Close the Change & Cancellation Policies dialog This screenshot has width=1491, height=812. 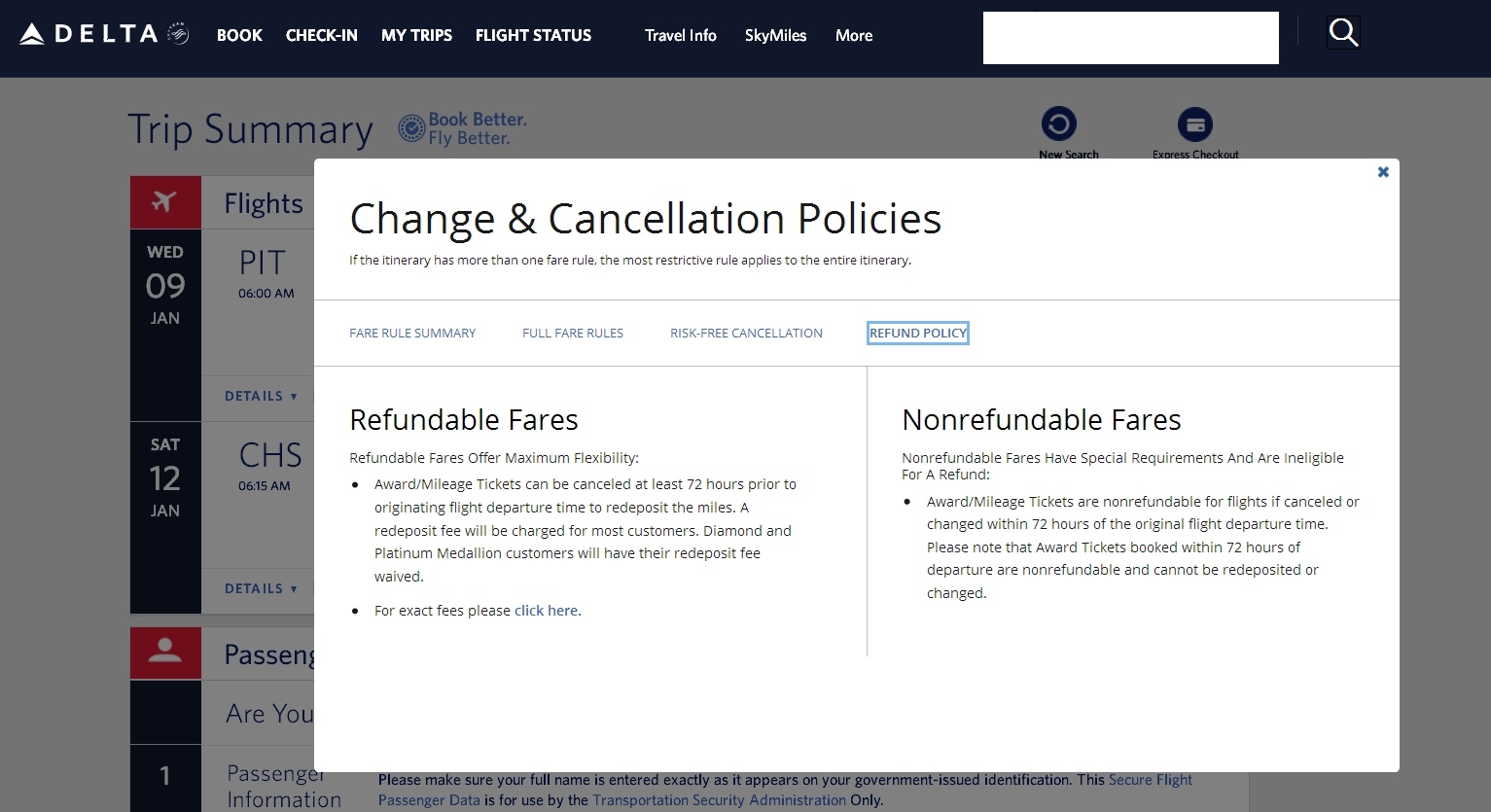click(x=1382, y=172)
